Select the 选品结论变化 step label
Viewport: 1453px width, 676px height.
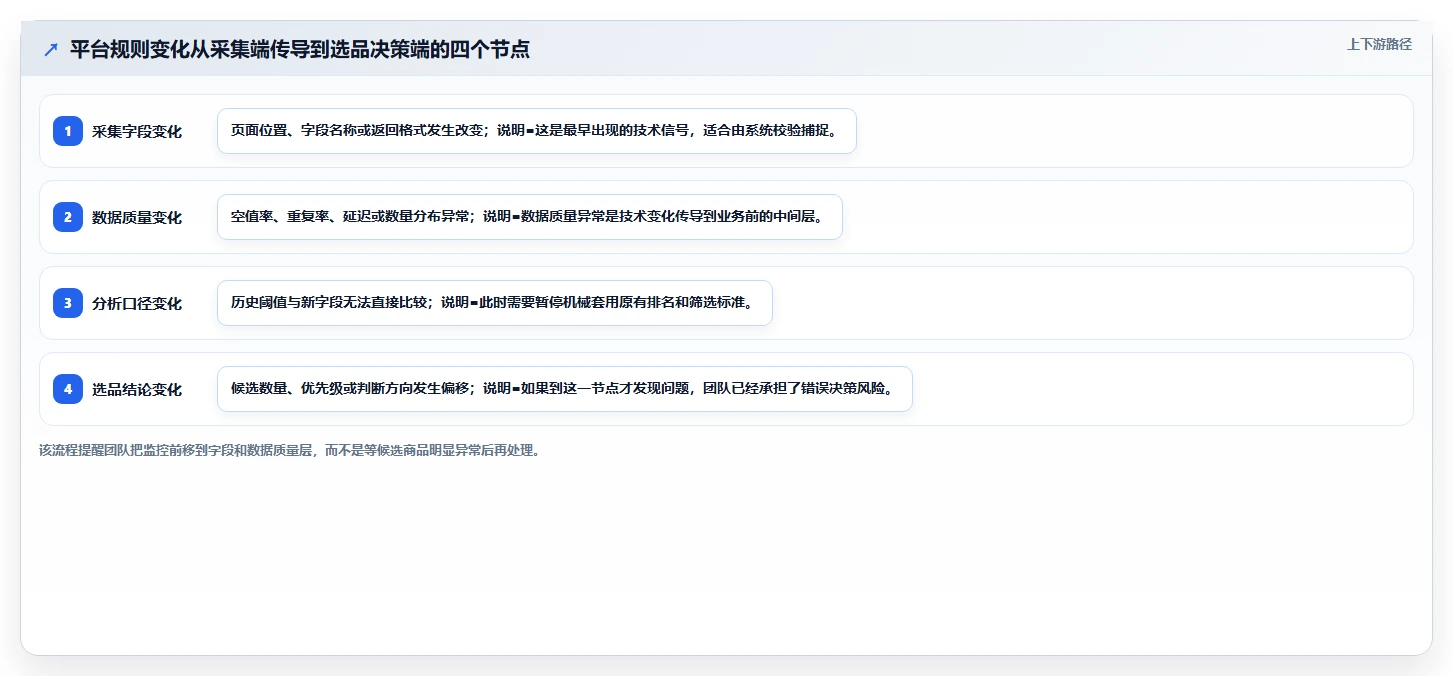[137, 389]
